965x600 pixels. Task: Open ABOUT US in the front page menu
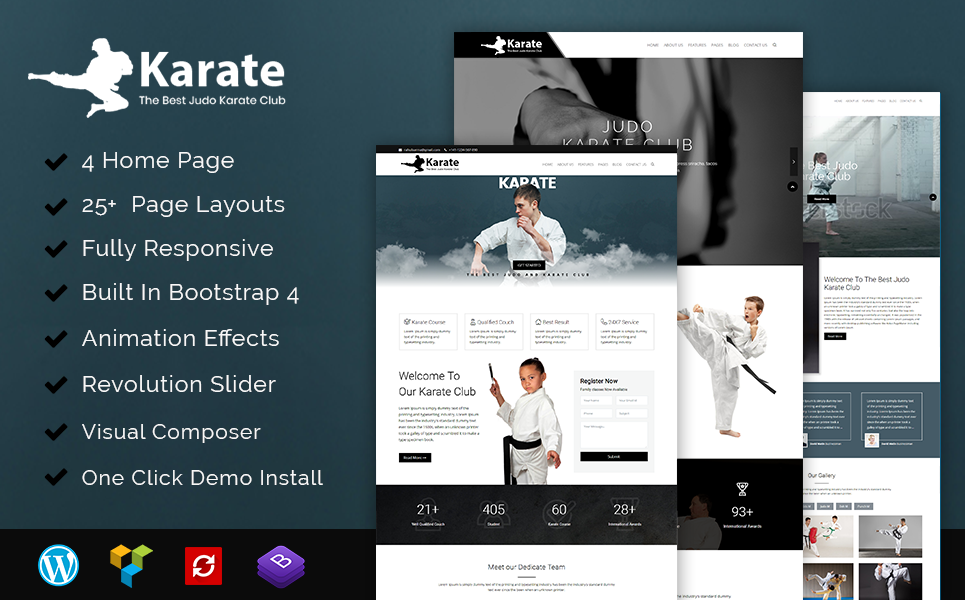click(x=565, y=164)
